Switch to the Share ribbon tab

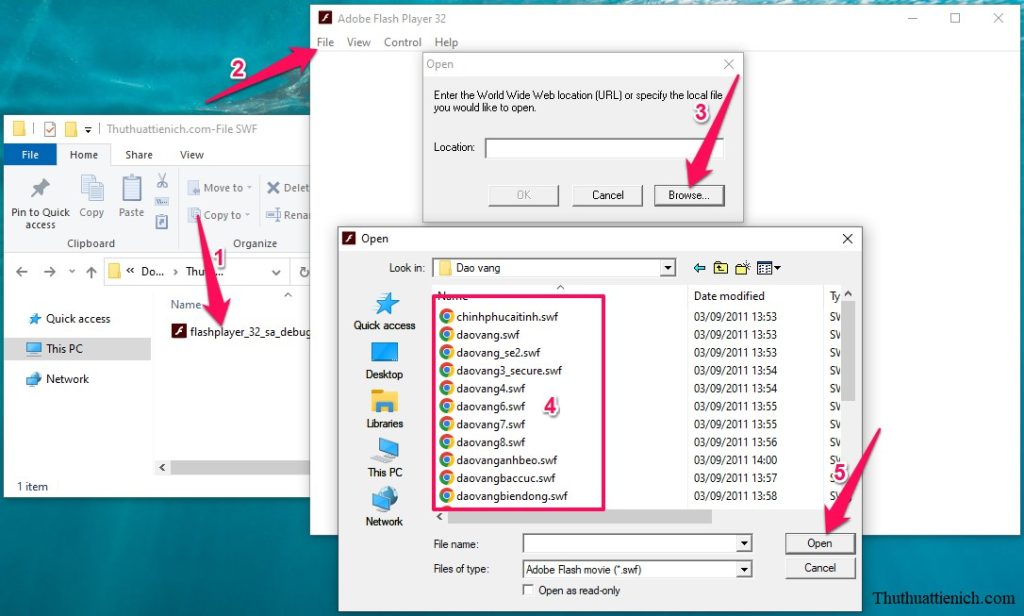pos(139,155)
